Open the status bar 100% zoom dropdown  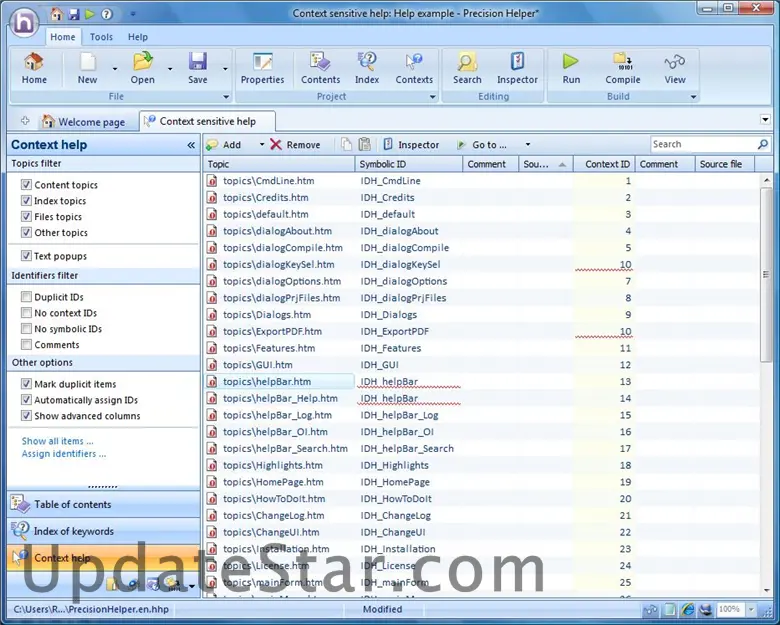click(752, 609)
